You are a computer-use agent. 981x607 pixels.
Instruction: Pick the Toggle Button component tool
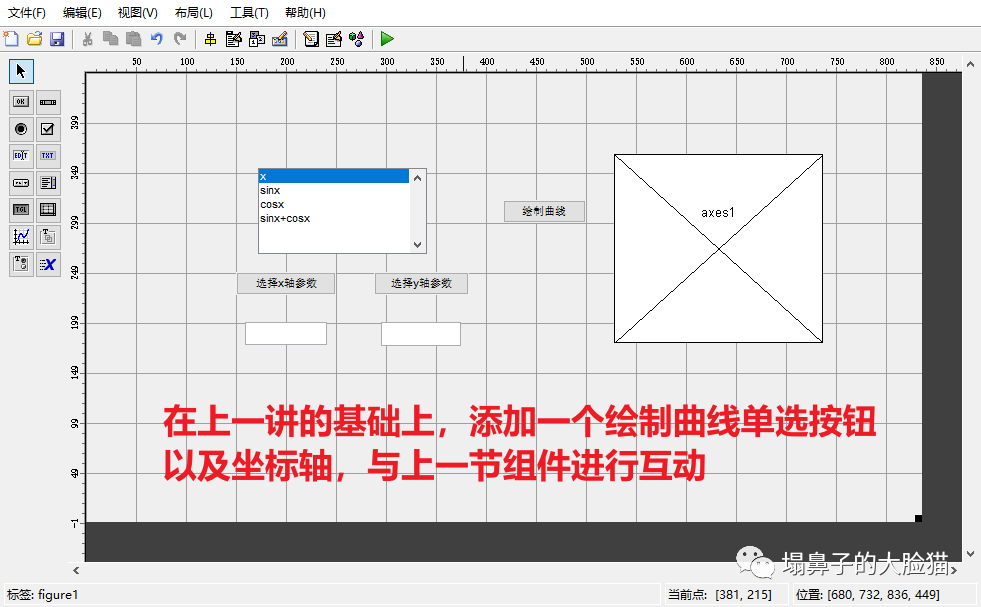click(21, 210)
